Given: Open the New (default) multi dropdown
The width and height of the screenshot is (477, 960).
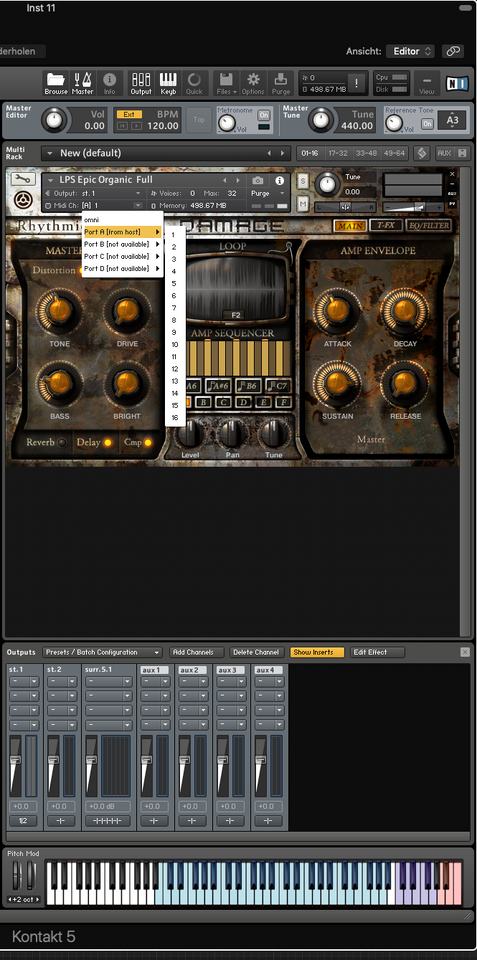Looking at the screenshot, I should [165, 153].
